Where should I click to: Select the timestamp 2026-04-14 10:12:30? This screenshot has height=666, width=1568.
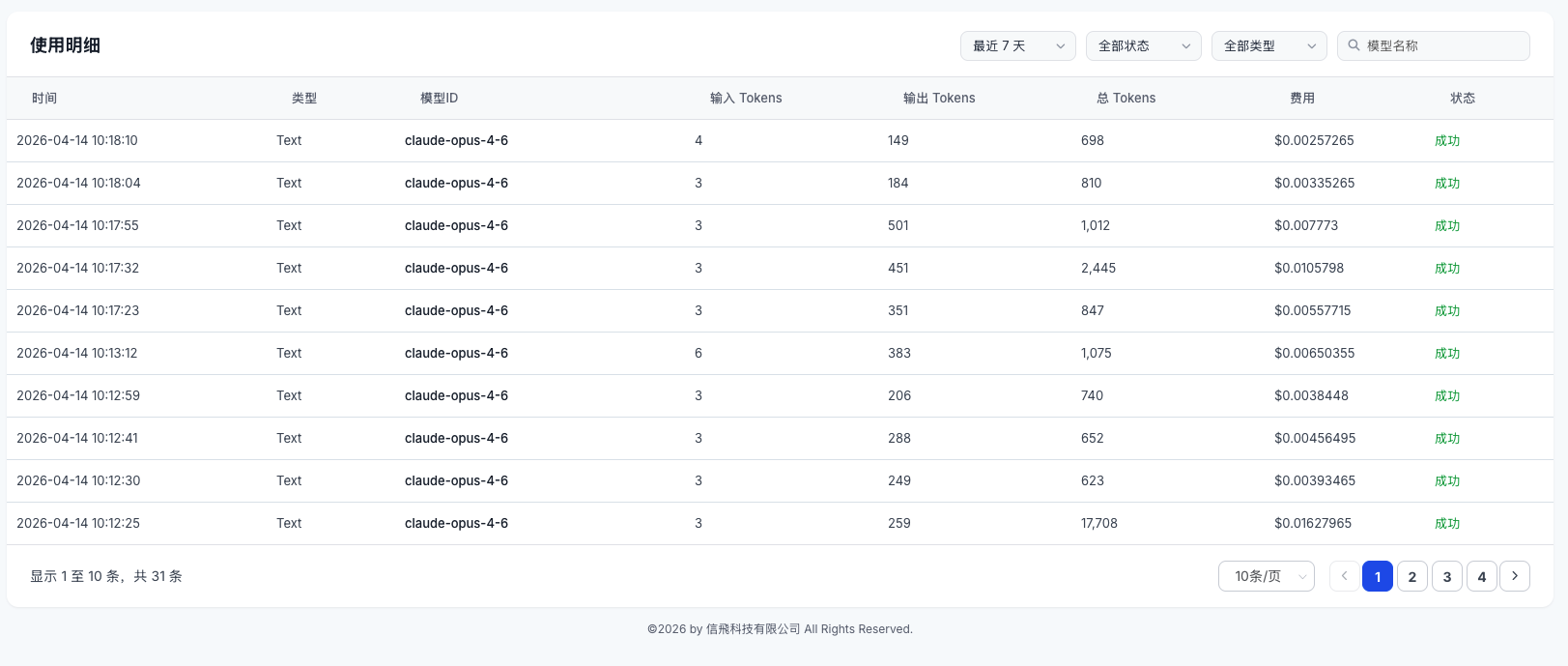78,481
